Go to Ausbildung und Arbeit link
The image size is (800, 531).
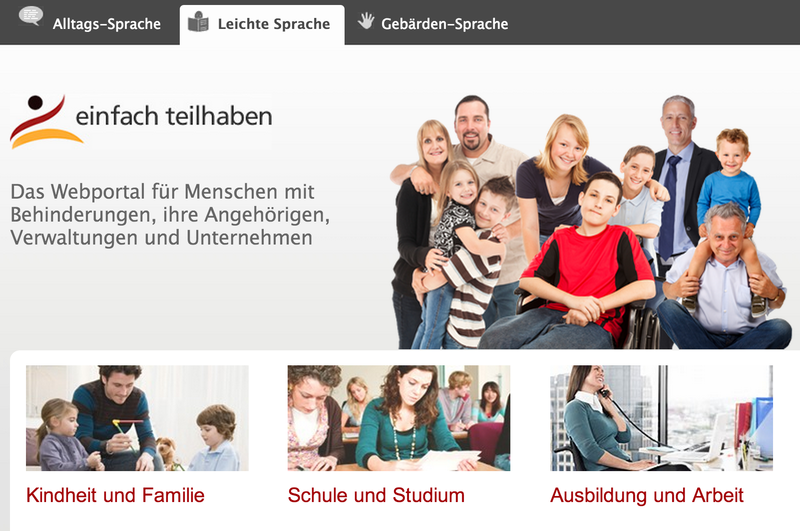pyautogui.click(x=647, y=495)
